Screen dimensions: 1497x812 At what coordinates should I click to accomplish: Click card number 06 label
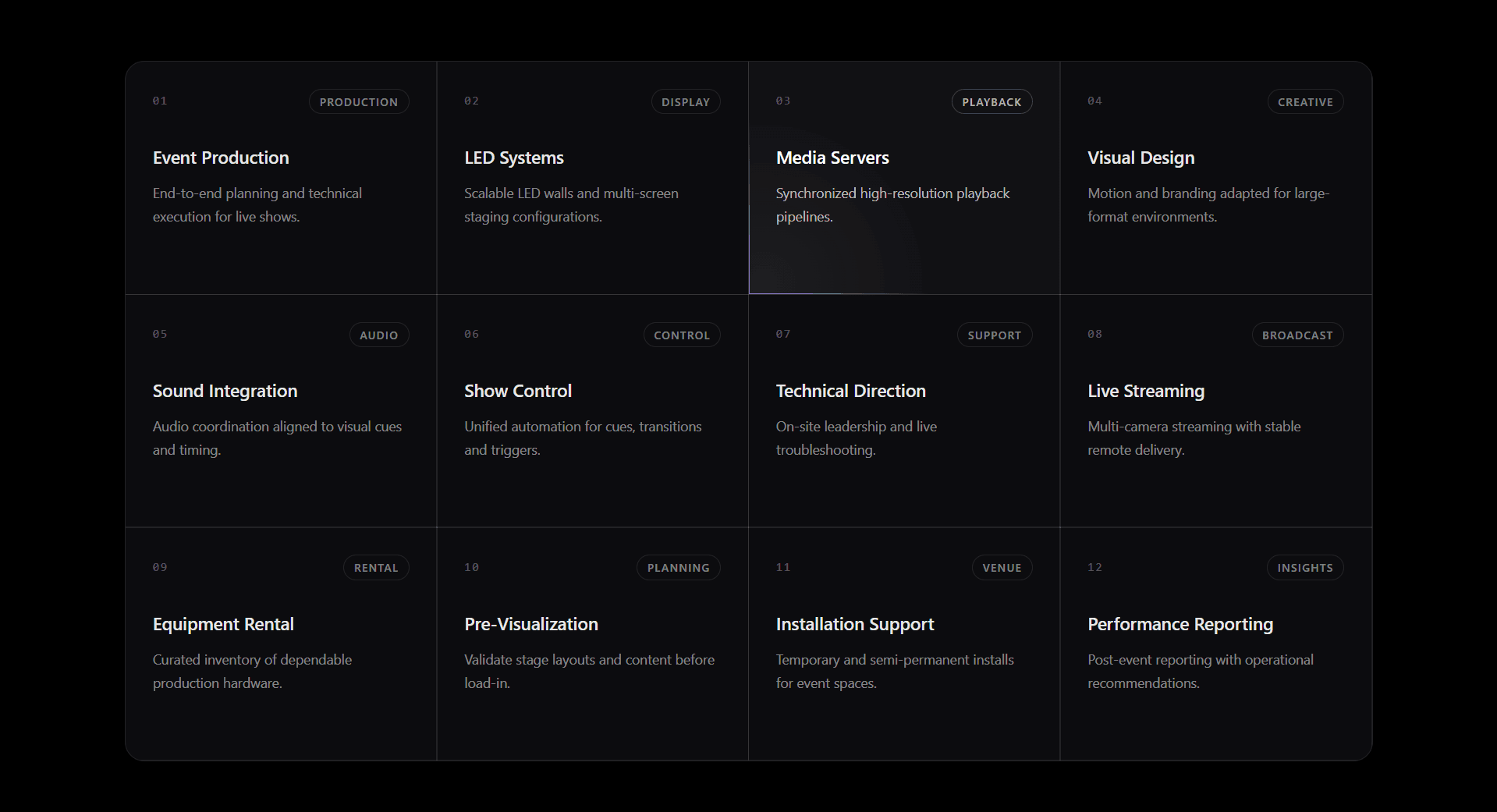coord(471,334)
